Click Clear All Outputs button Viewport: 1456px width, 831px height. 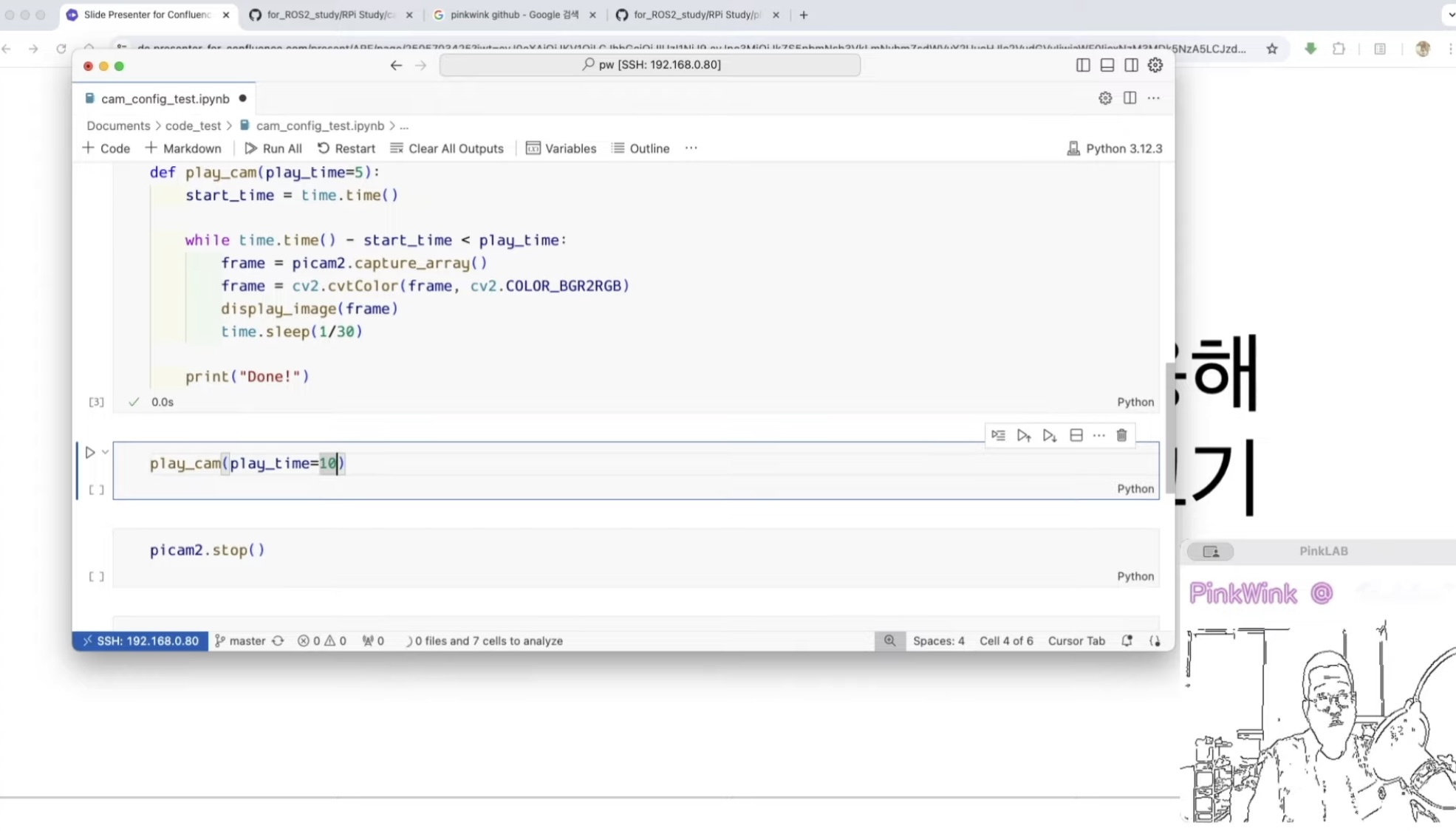(447, 148)
